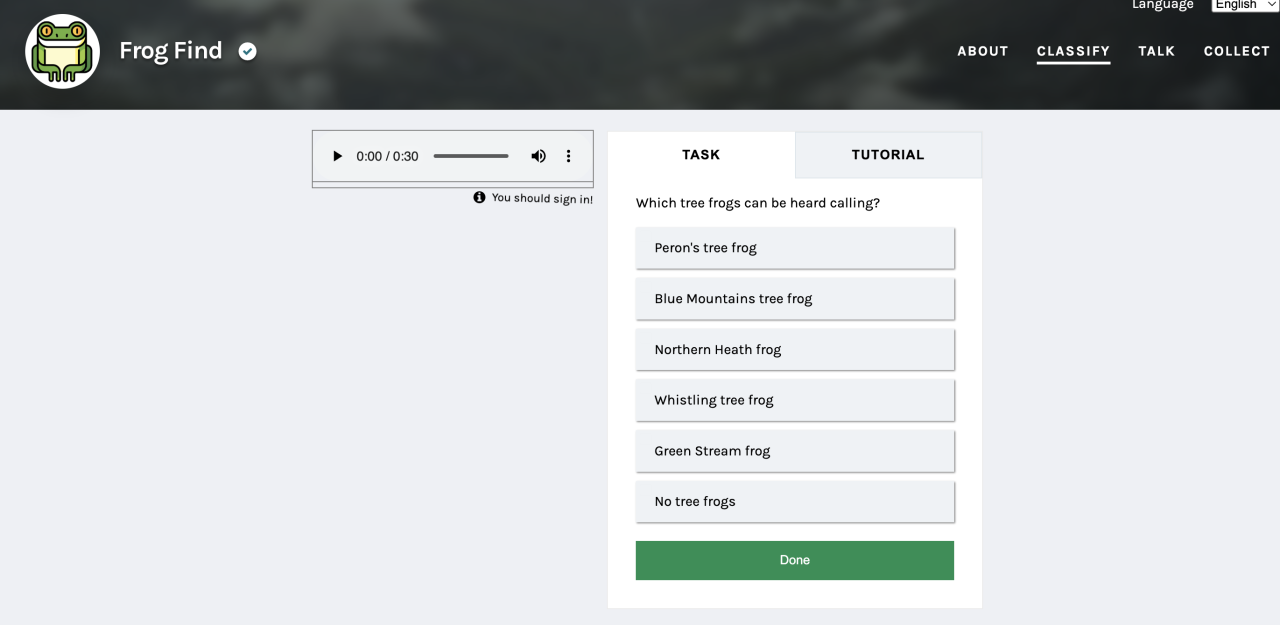Choose Whistling tree frog option
1280x625 pixels.
[794, 400]
